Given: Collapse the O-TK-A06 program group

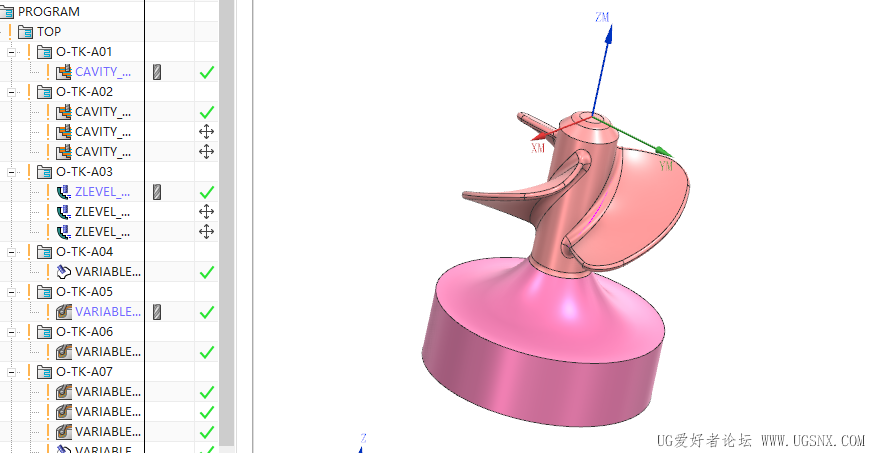Looking at the screenshot, I should [11, 332].
